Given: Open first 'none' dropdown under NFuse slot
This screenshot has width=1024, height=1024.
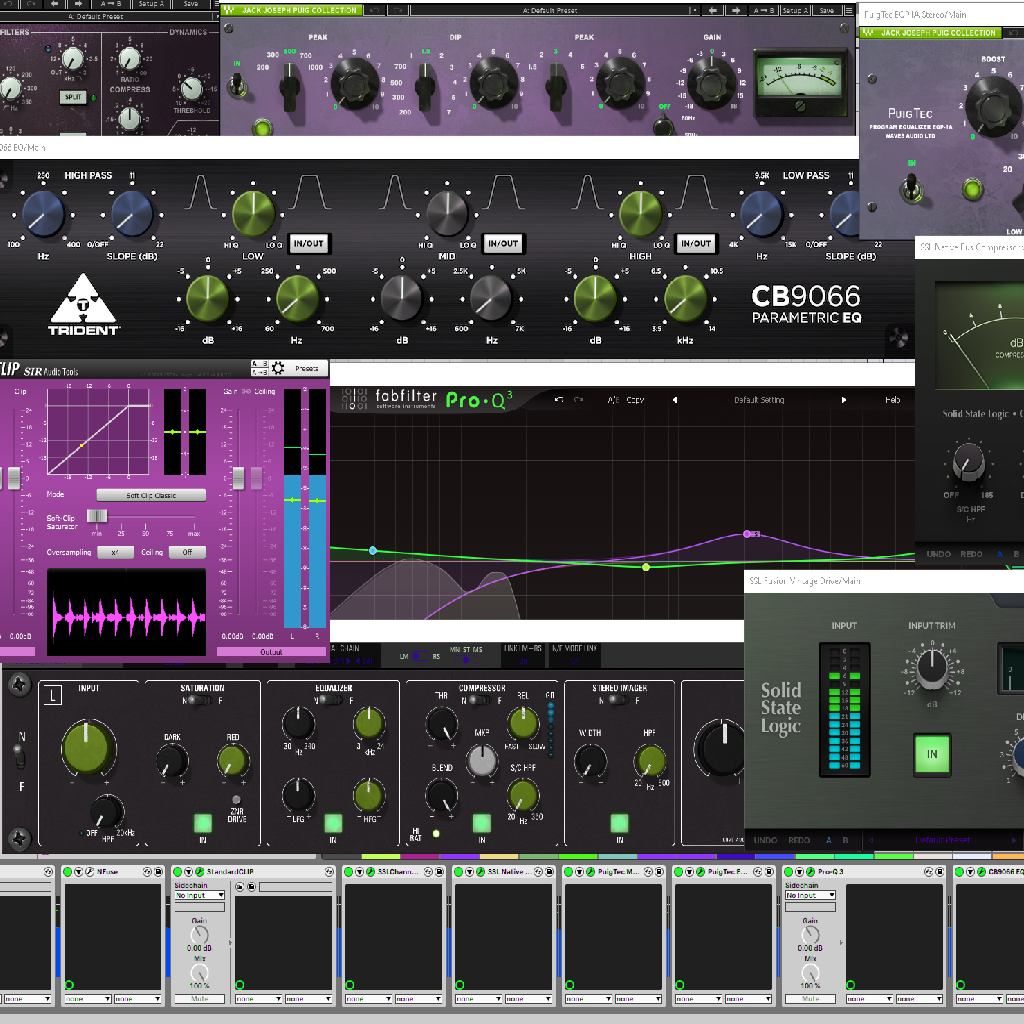Looking at the screenshot, I should click(88, 999).
